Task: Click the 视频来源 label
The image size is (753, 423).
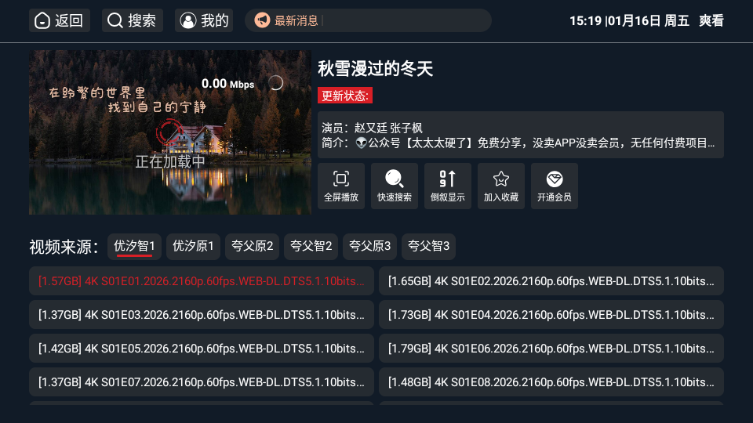Action: [63, 247]
